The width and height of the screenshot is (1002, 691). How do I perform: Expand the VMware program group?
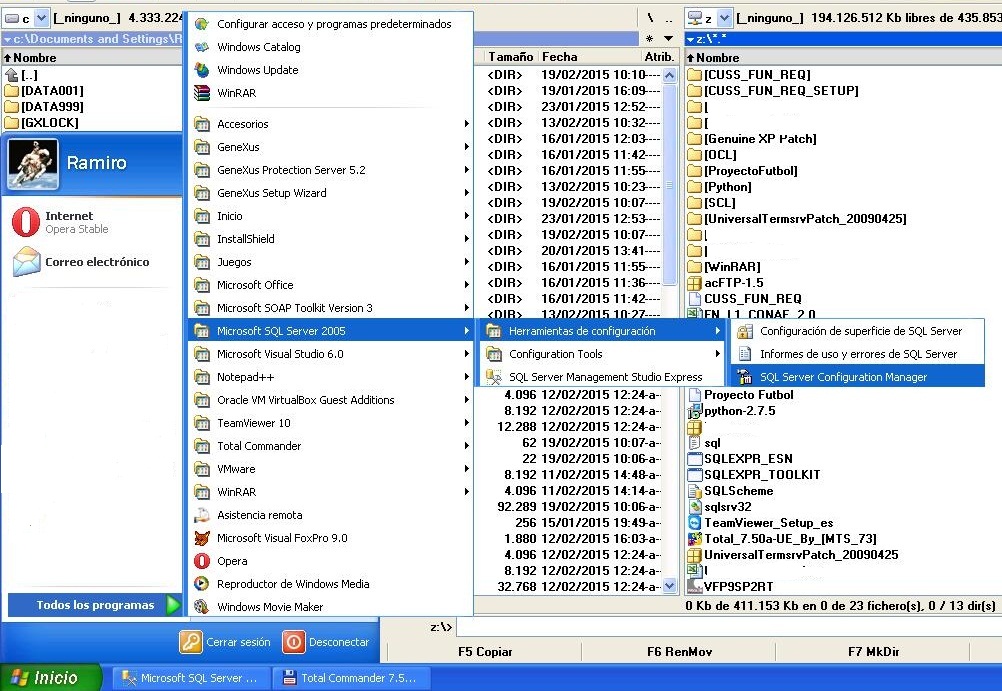(330, 469)
